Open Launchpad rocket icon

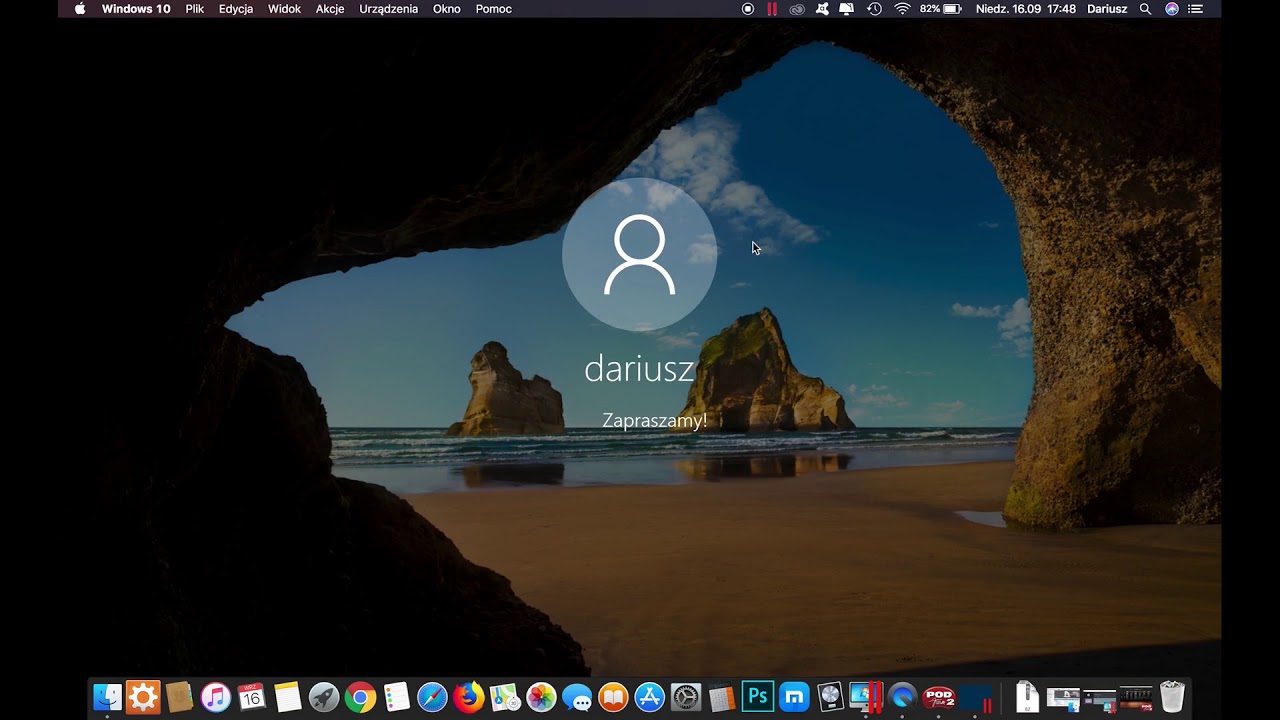323,697
